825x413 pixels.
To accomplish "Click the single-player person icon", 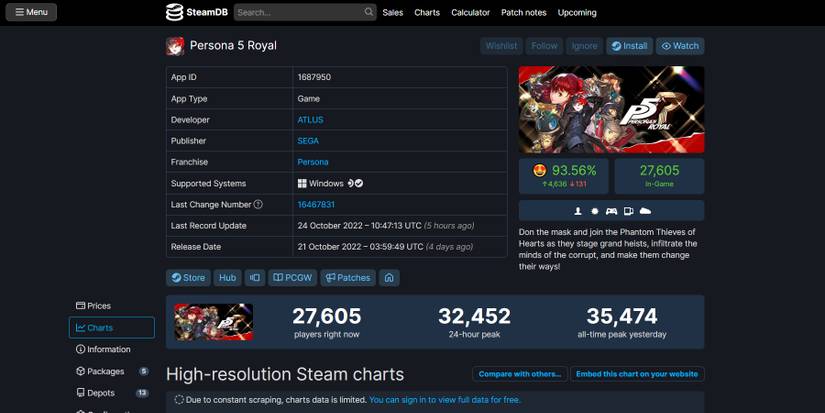I will [578, 211].
